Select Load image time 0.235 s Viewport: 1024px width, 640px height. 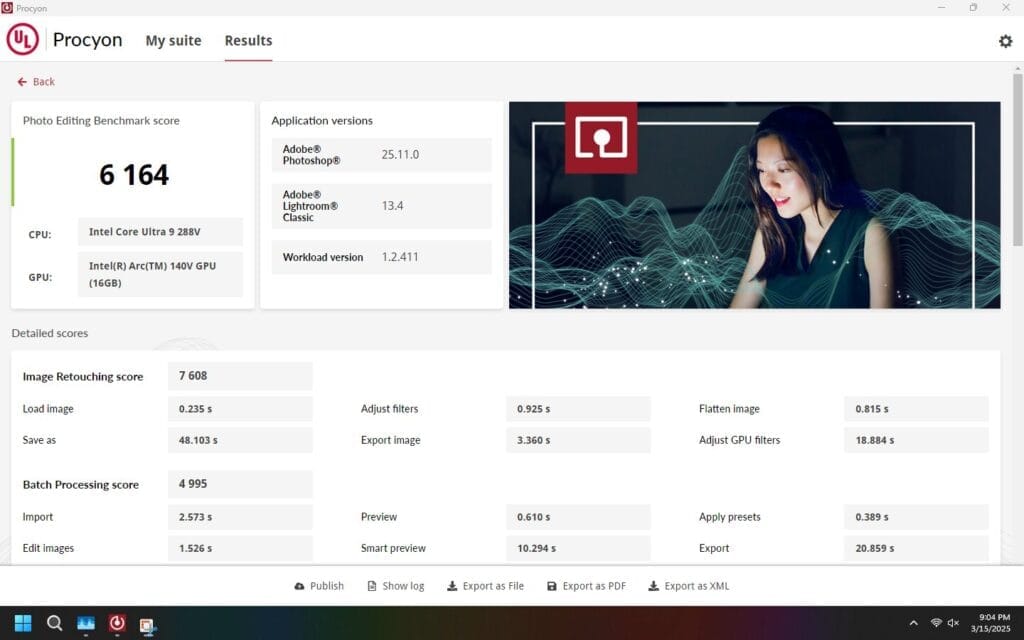coord(240,409)
